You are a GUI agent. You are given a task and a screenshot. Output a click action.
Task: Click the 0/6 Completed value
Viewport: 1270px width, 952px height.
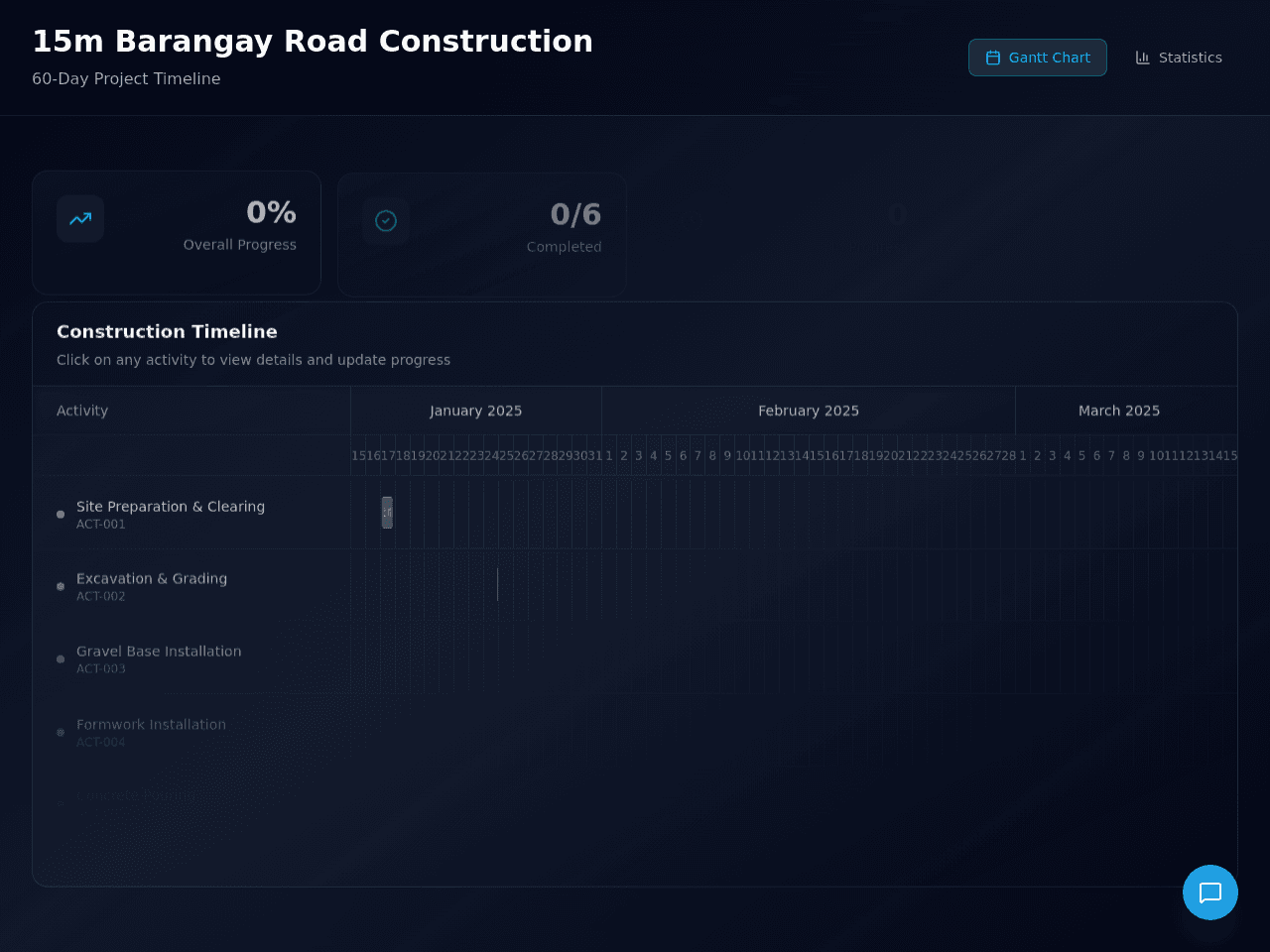[x=575, y=214]
